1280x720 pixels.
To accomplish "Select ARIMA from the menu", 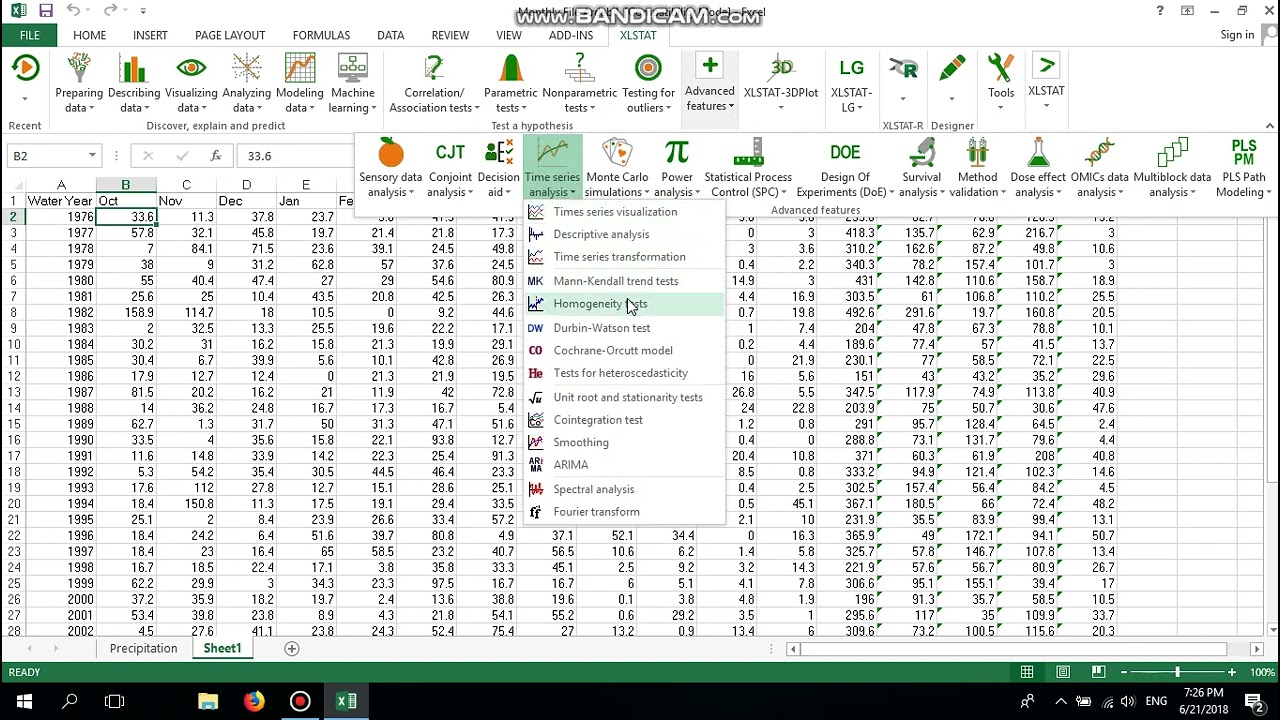I will pyautogui.click(x=624, y=464).
